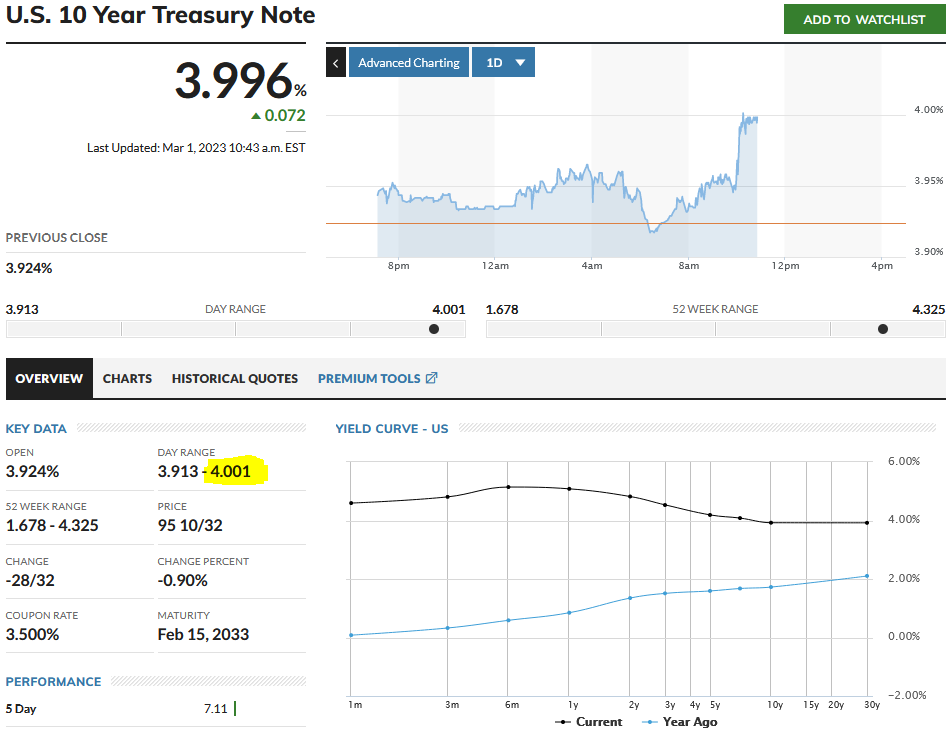Click the 4.00% axis label on intraday chart

click(928, 110)
